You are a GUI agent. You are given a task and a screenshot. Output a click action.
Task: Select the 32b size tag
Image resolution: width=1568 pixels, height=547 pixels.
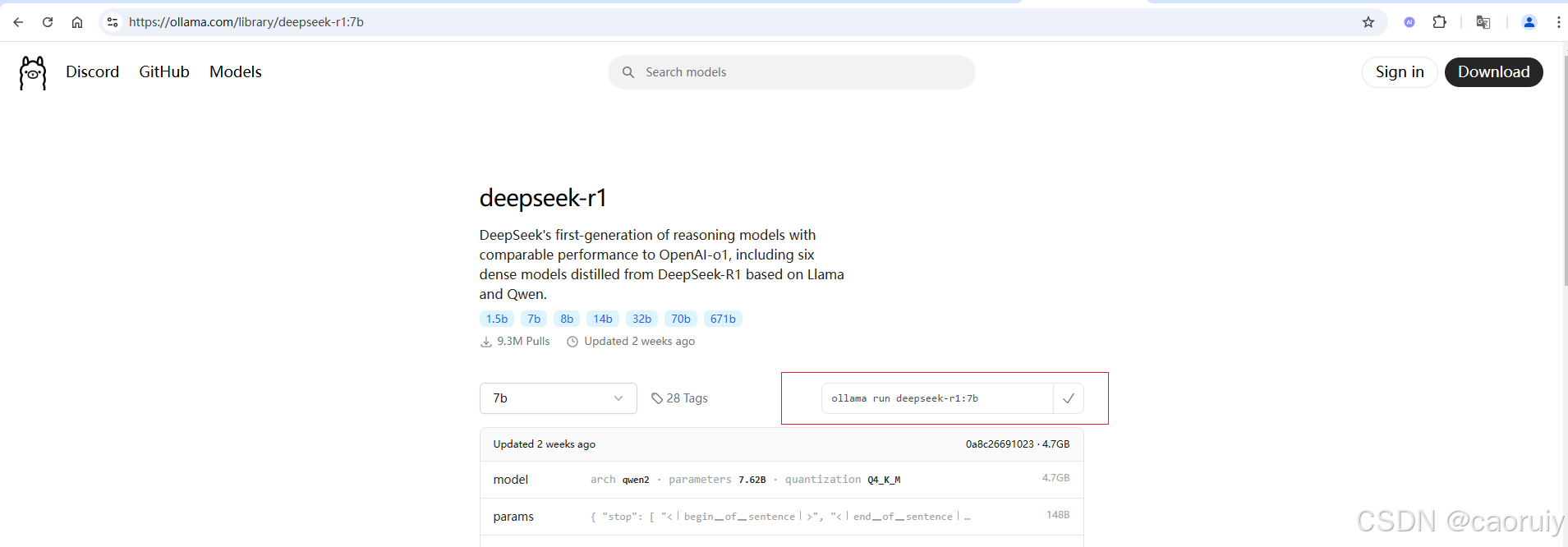(x=642, y=319)
